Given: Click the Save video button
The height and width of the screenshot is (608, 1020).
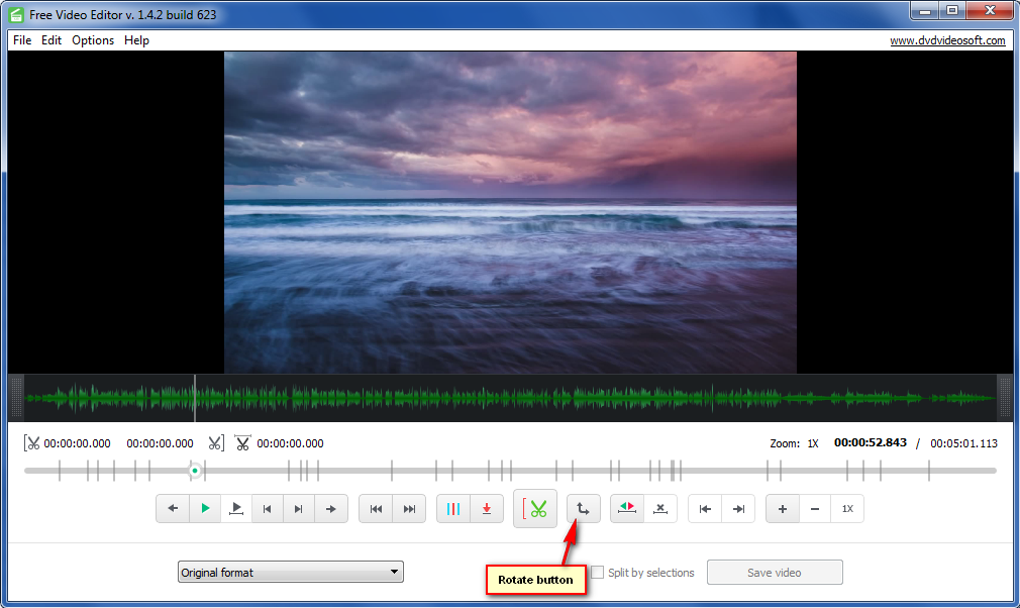Looking at the screenshot, I should pos(775,572).
